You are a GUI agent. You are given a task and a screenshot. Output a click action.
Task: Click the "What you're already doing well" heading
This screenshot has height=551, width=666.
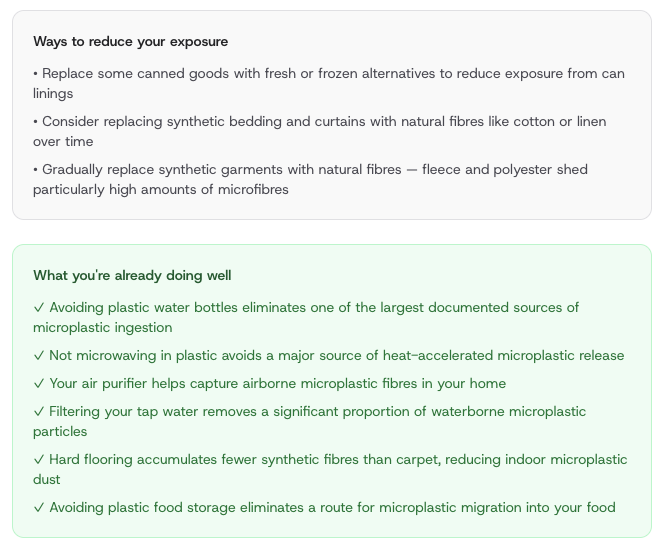point(132,275)
